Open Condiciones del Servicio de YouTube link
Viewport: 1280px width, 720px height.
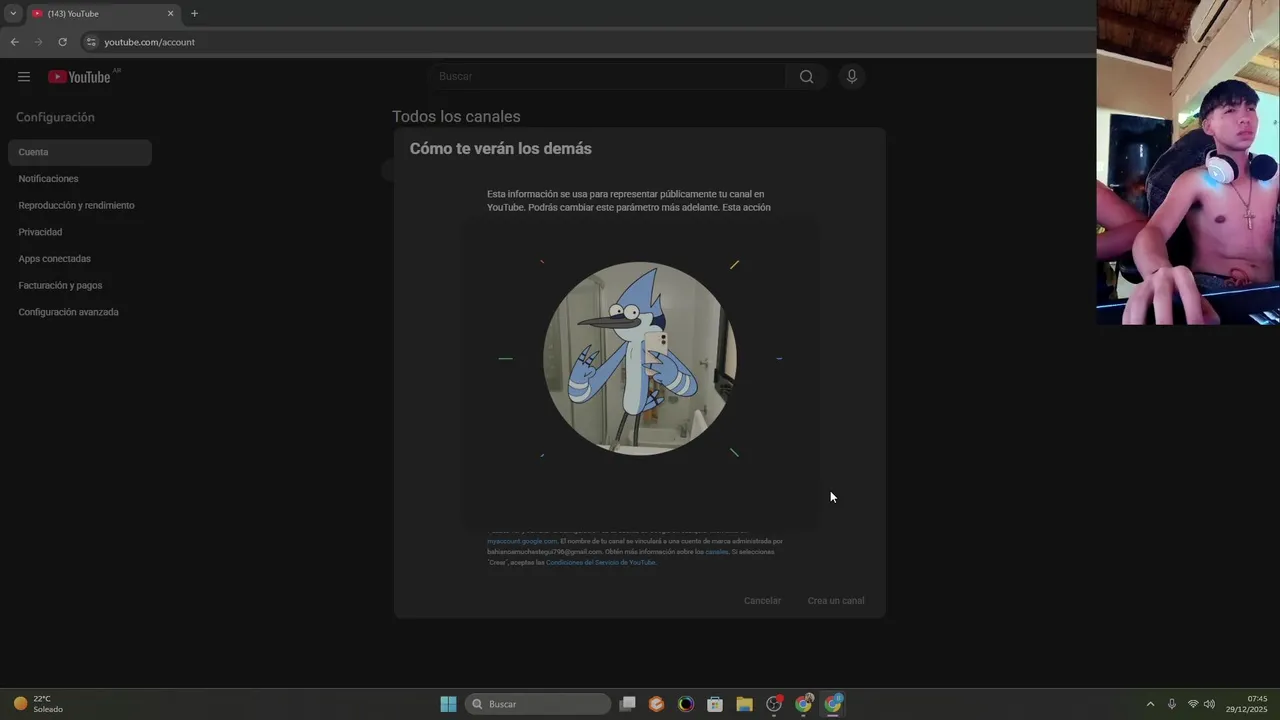601,563
